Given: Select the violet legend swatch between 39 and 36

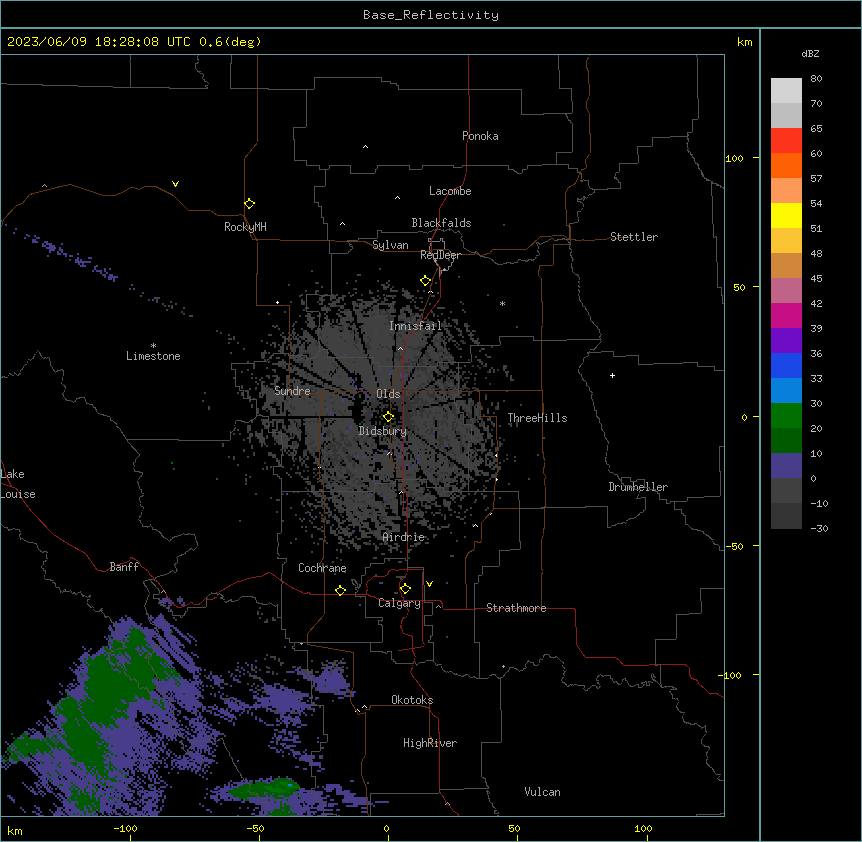Looking at the screenshot, I should (786, 341).
